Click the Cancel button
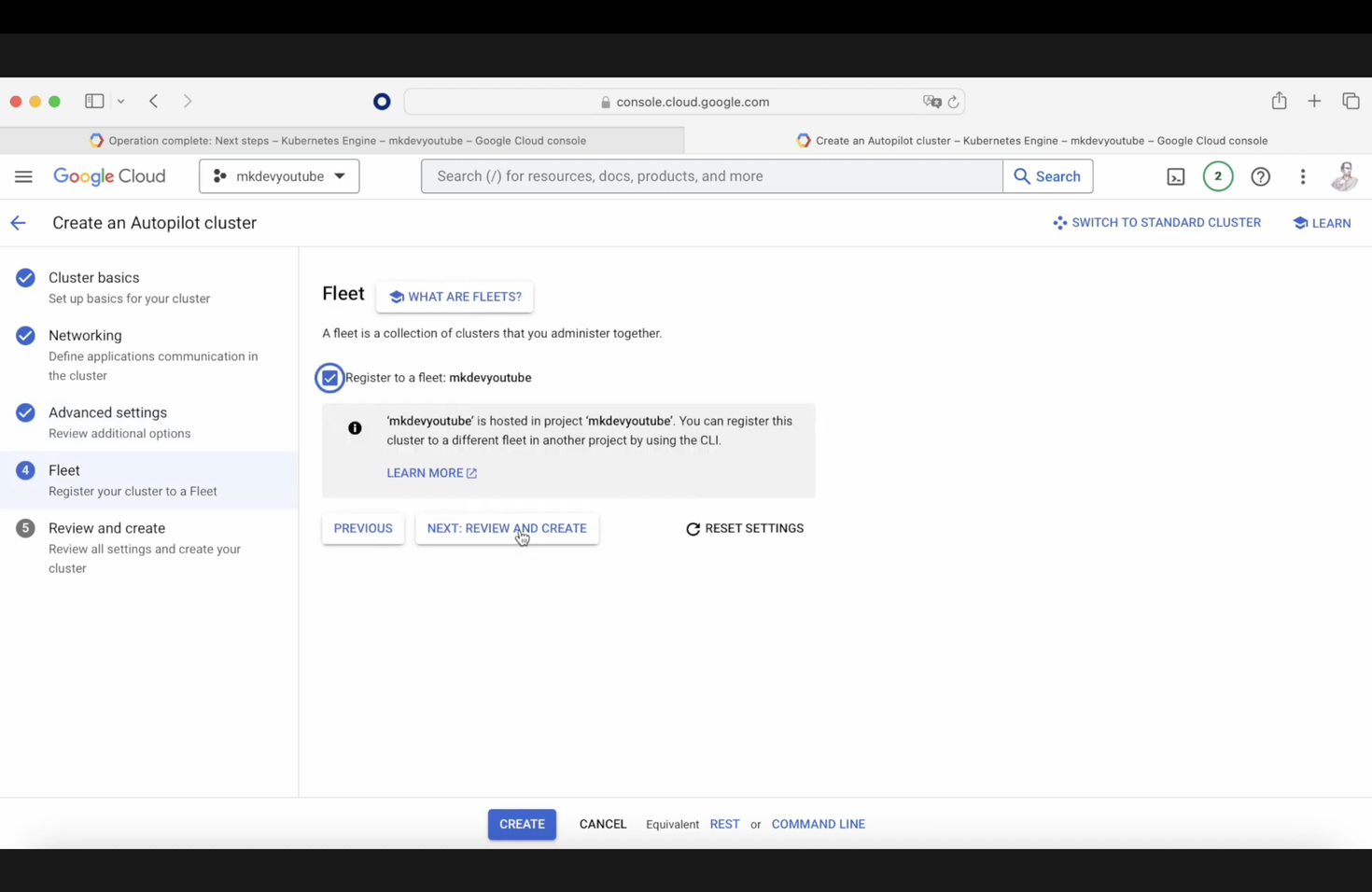Image resolution: width=1372 pixels, height=892 pixels. point(603,824)
